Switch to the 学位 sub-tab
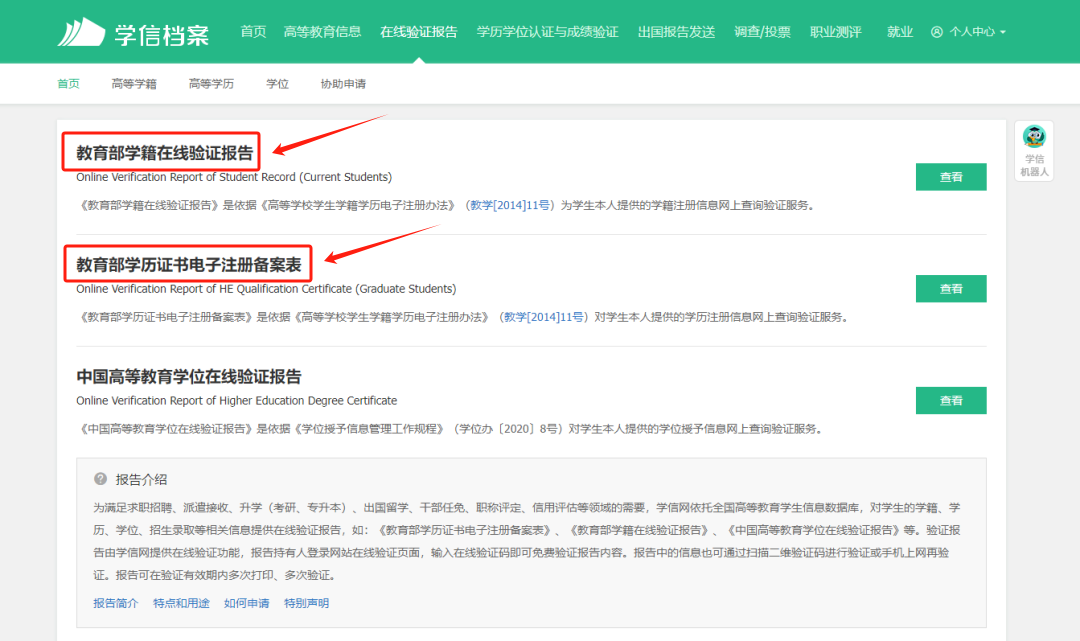Viewport: 1080px width, 641px height. click(278, 84)
